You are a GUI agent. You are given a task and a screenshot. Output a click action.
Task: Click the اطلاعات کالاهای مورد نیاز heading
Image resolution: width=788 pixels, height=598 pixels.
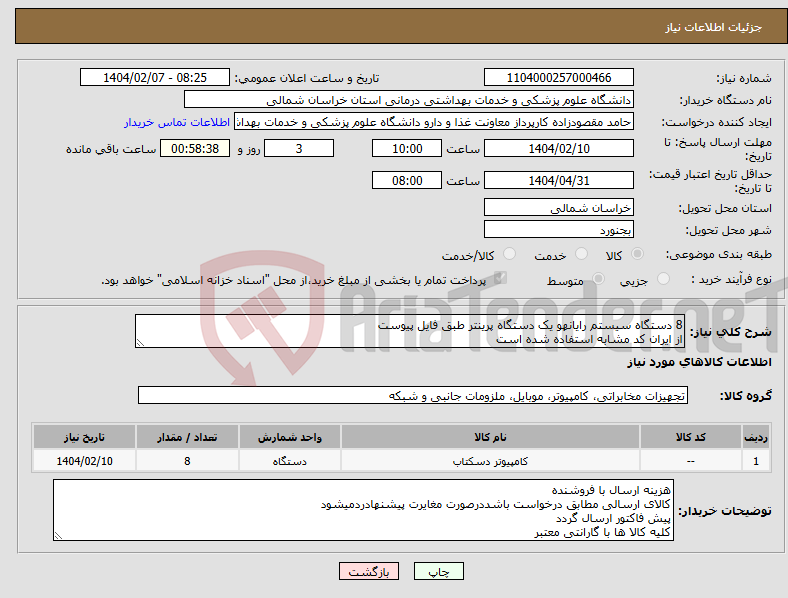tap(699, 362)
